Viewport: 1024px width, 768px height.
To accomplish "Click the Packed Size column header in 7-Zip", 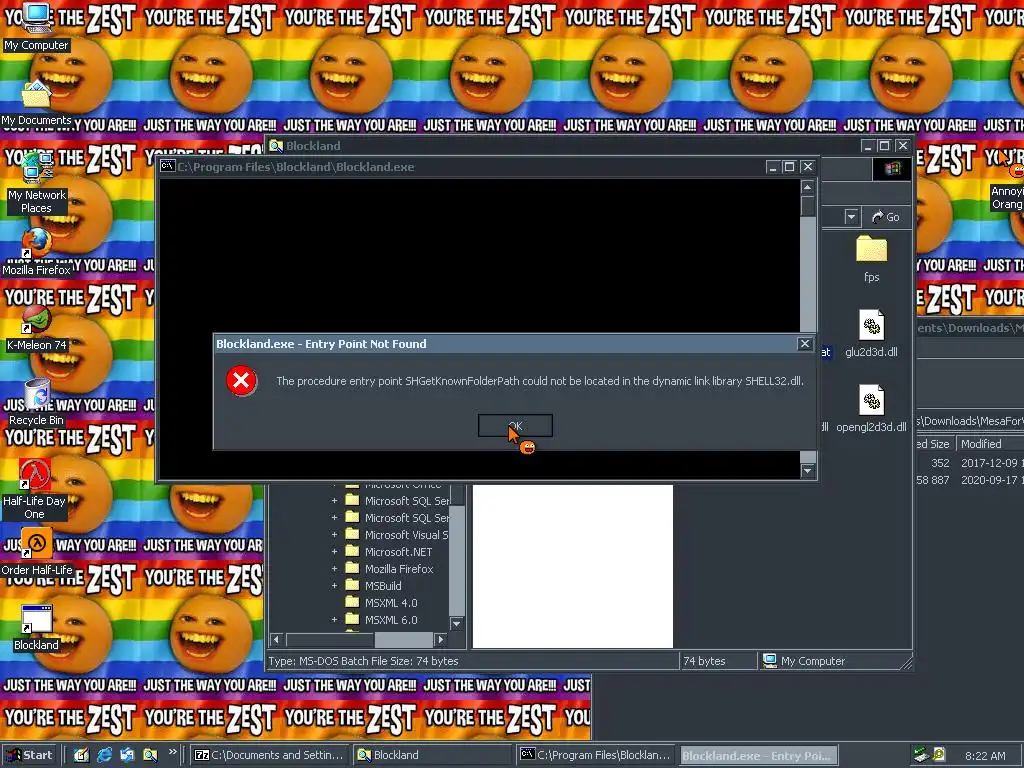I will (x=935, y=443).
